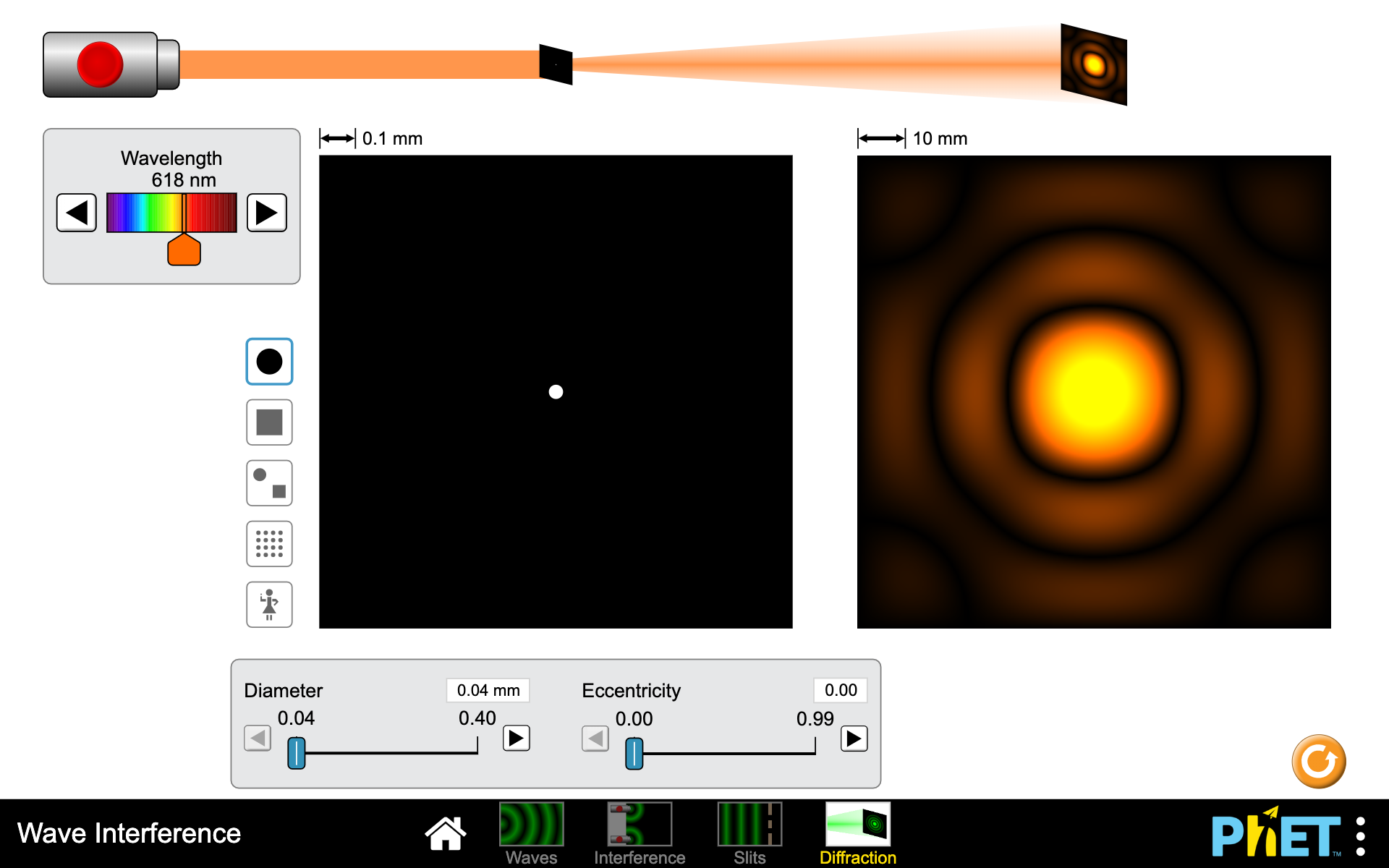Choose the WavingGirl aperture shape
This screenshot has height=868, width=1389.
coord(268,604)
